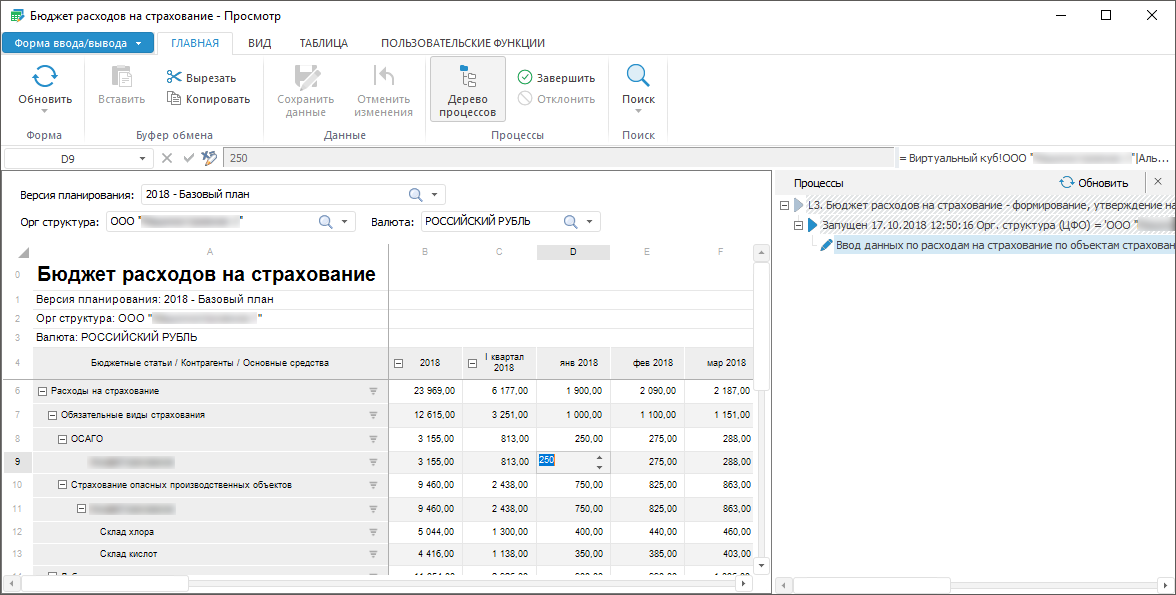Open the Версия планирования dropdown
This screenshot has width=1176, height=595.
click(x=435, y=194)
